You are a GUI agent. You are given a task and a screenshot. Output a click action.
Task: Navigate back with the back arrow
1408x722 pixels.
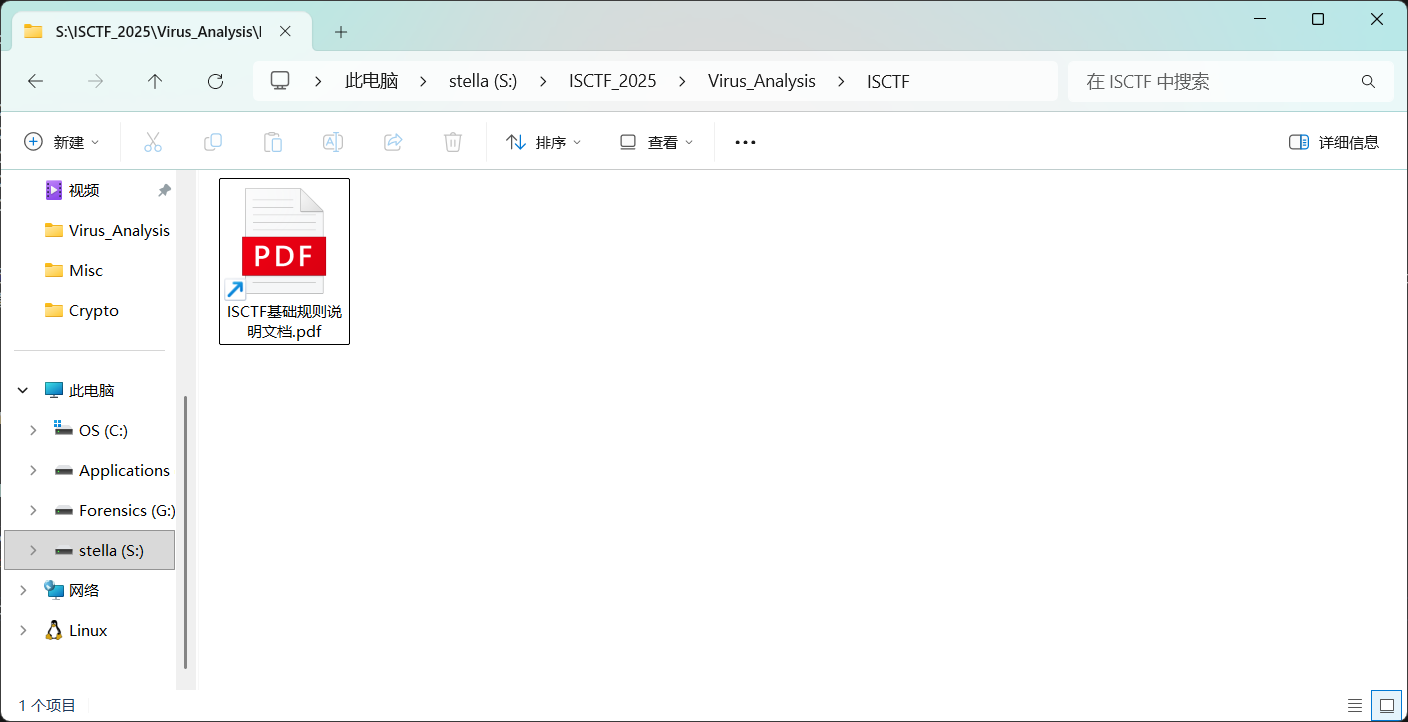(x=35, y=81)
